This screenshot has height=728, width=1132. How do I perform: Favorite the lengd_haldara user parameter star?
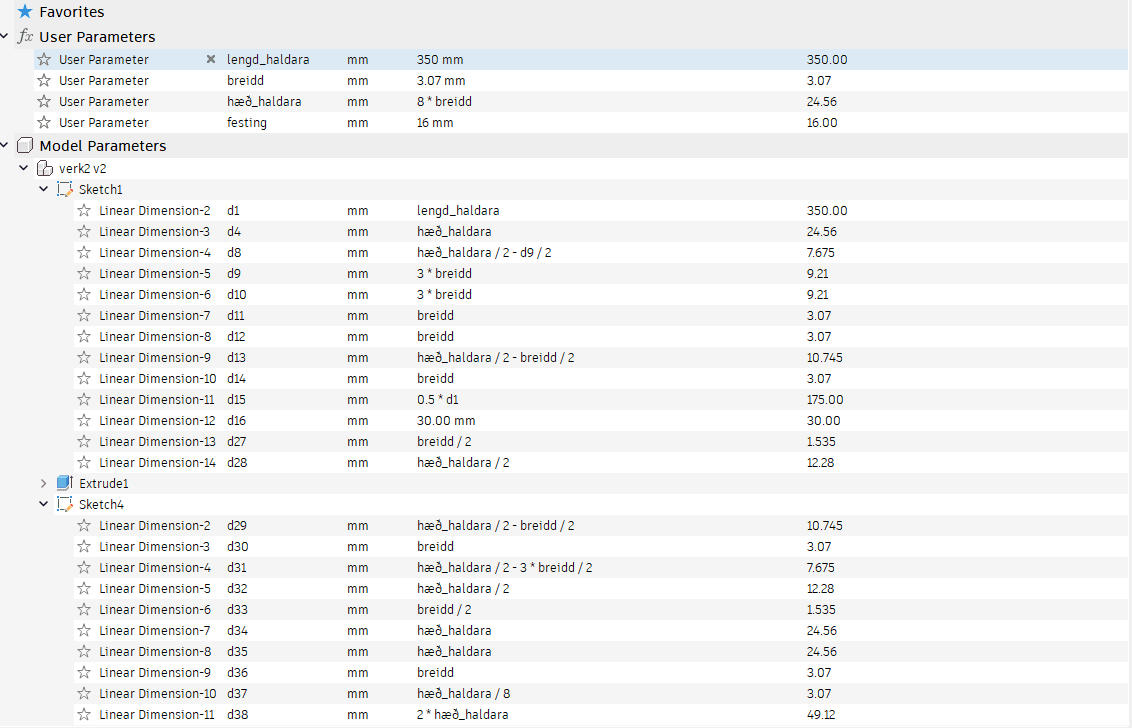tap(45, 59)
